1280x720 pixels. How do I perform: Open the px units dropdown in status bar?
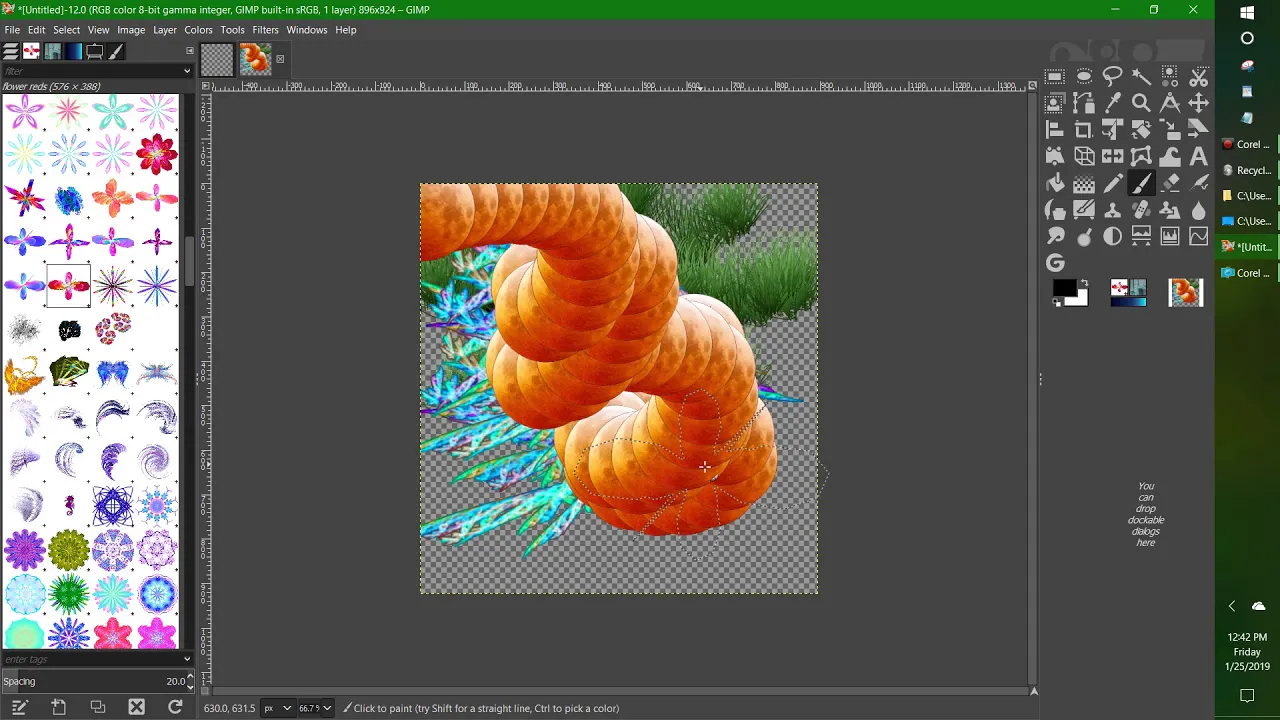[280, 708]
